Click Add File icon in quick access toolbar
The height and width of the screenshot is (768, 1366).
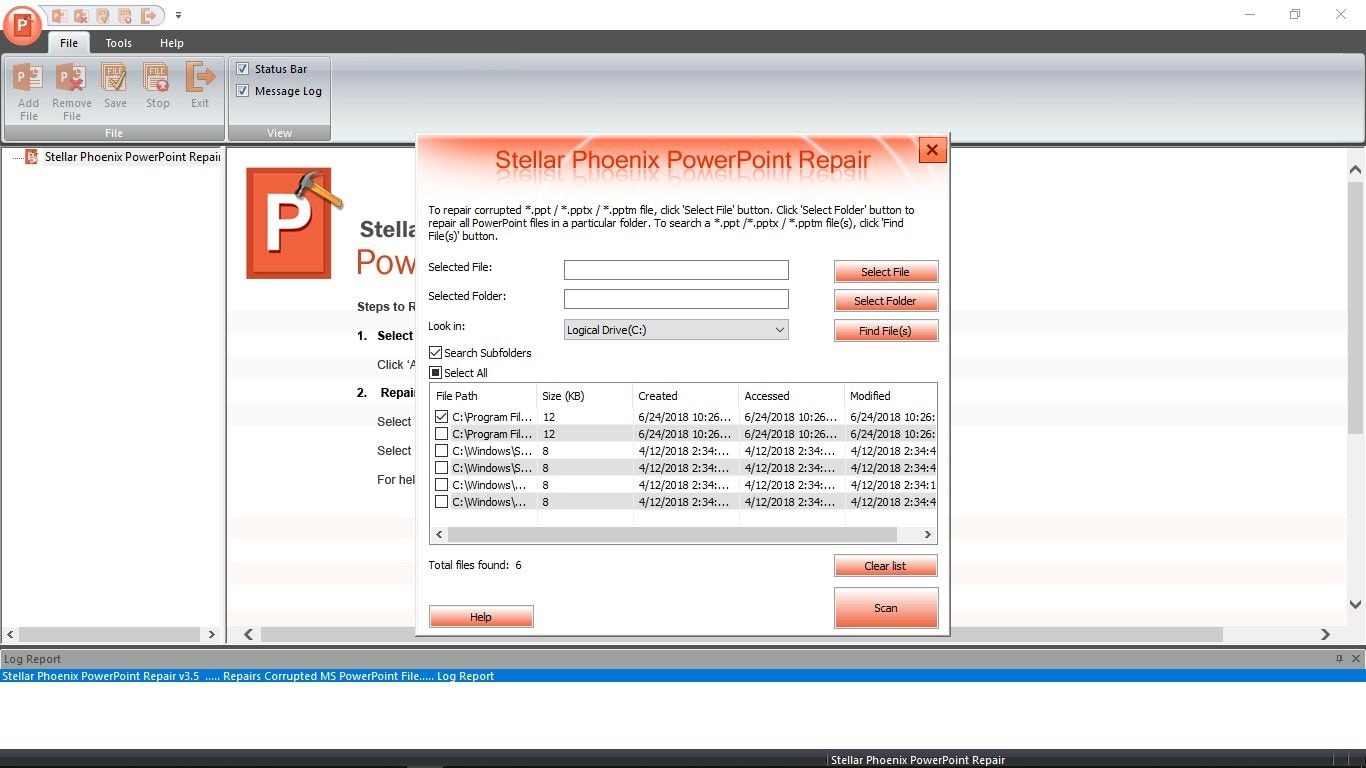(x=59, y=16)
